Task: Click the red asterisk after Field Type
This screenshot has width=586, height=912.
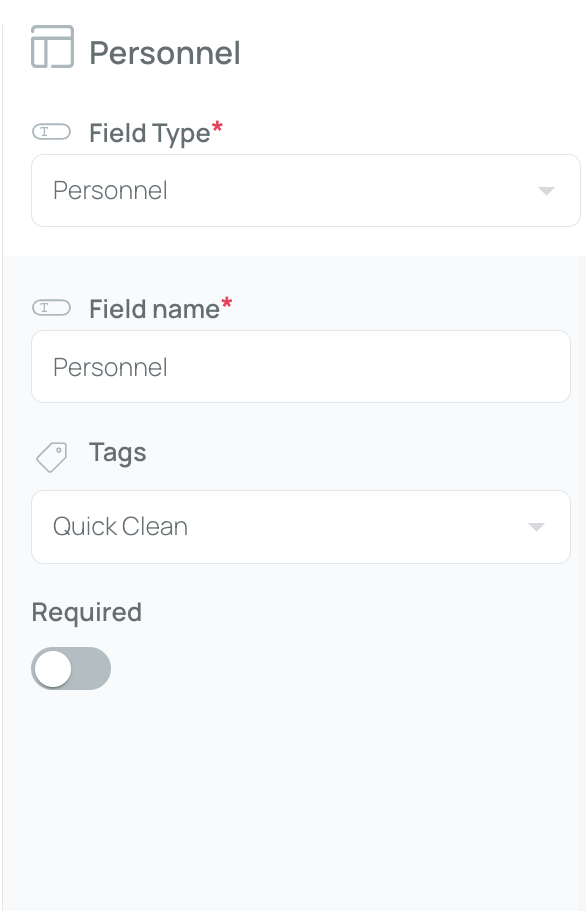Action: click(217, 127)
